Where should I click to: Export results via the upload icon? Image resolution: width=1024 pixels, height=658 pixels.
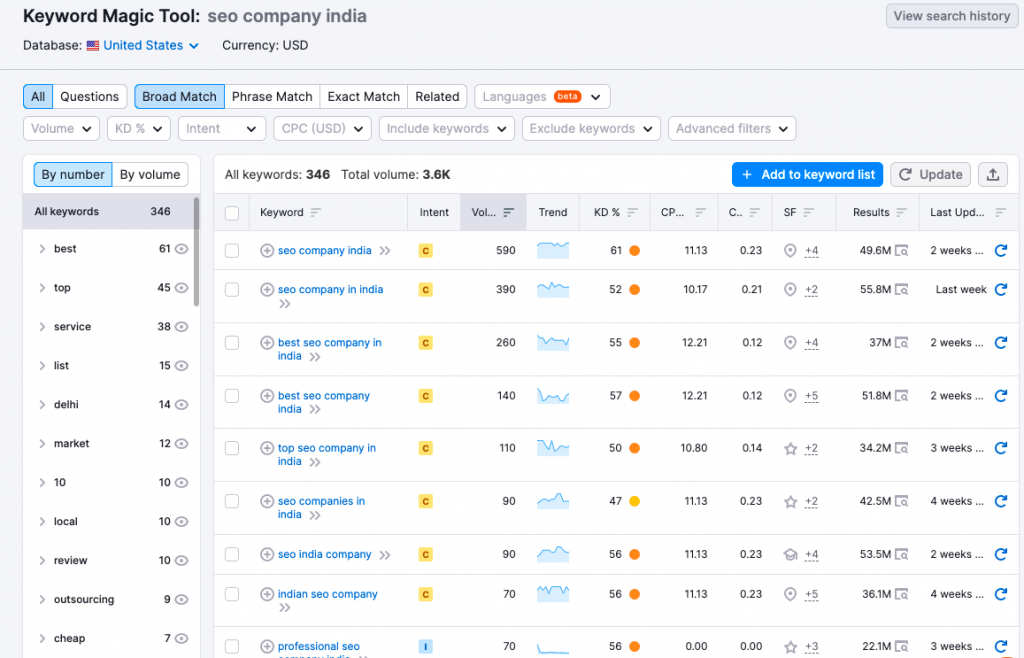(993, 174)
